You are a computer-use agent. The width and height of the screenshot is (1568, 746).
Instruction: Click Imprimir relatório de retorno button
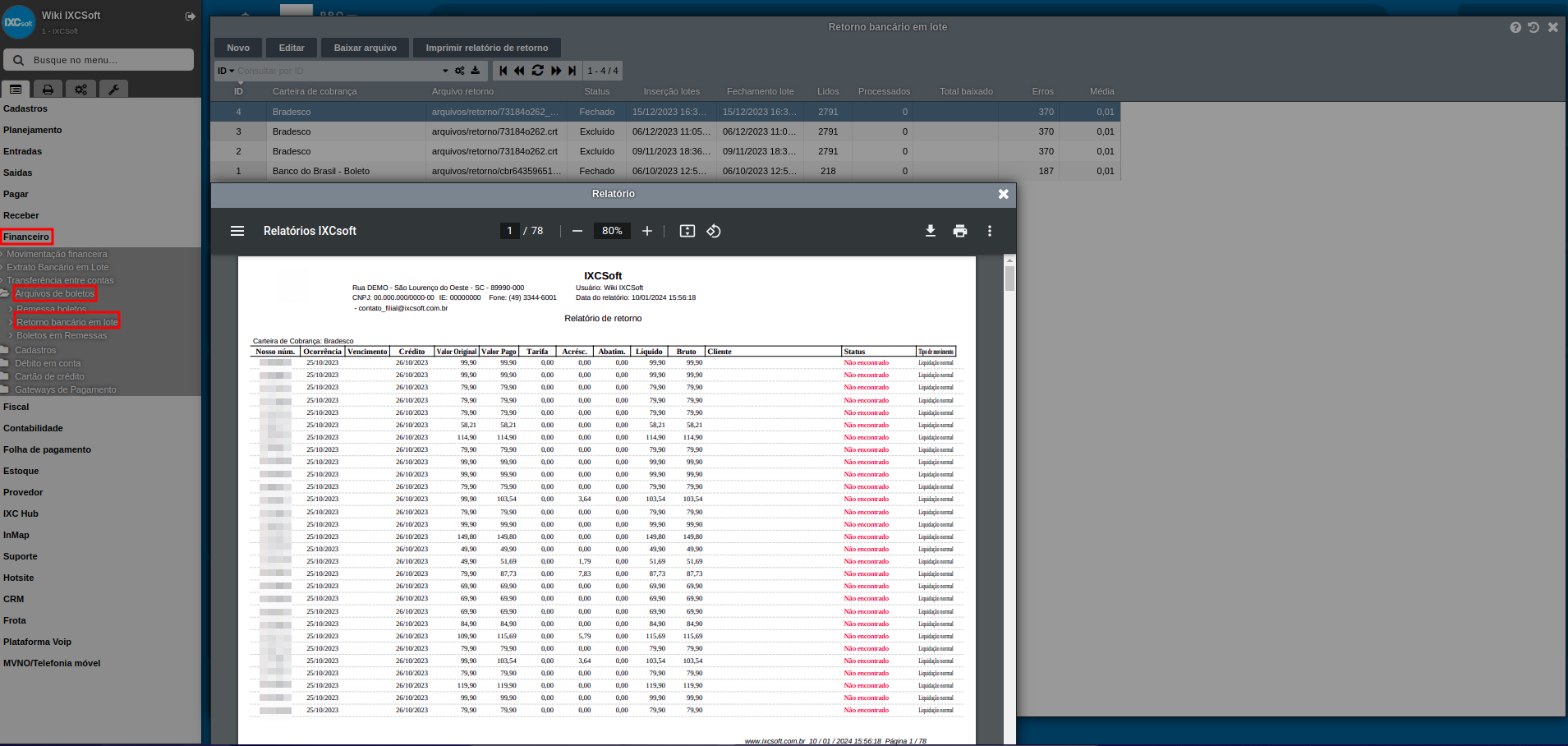(486, 48)
